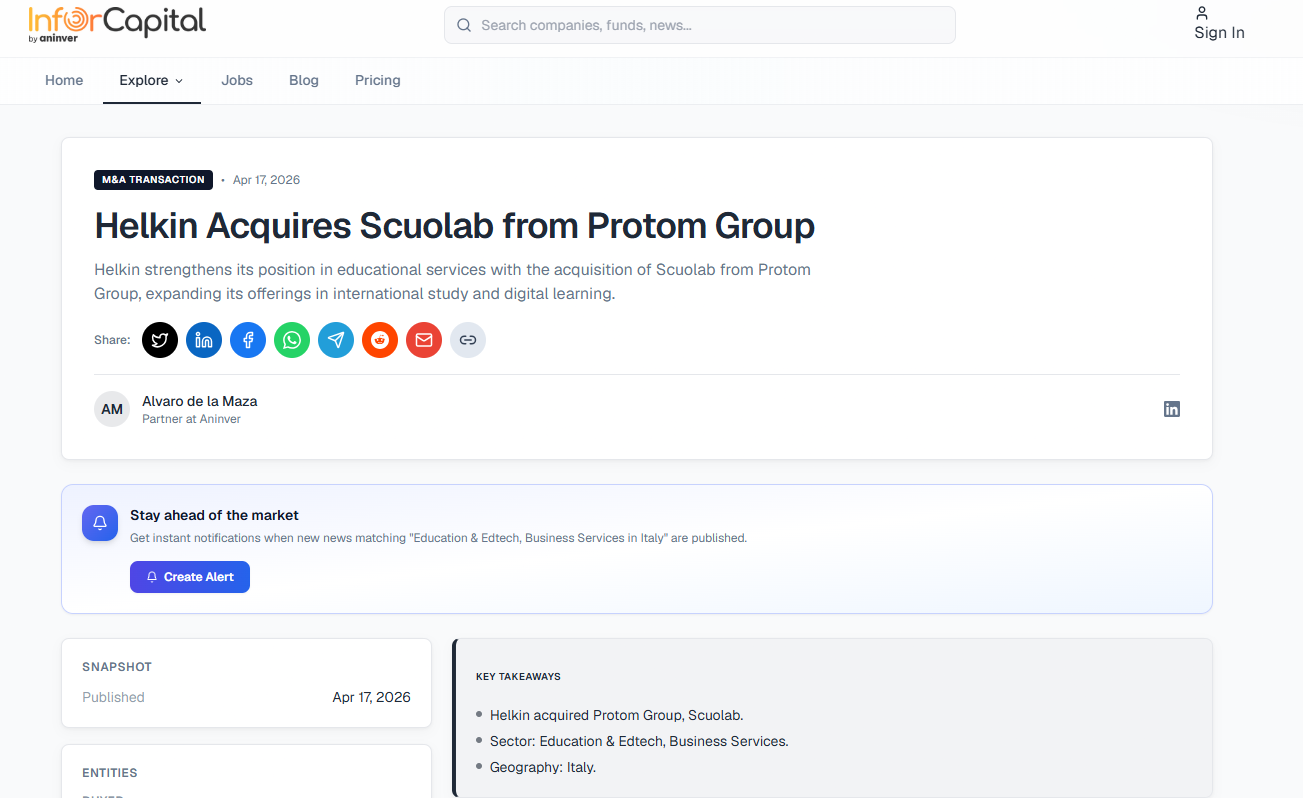The image size is (1303, 798).
Task: Share article on Facebook
Action: 248,340
